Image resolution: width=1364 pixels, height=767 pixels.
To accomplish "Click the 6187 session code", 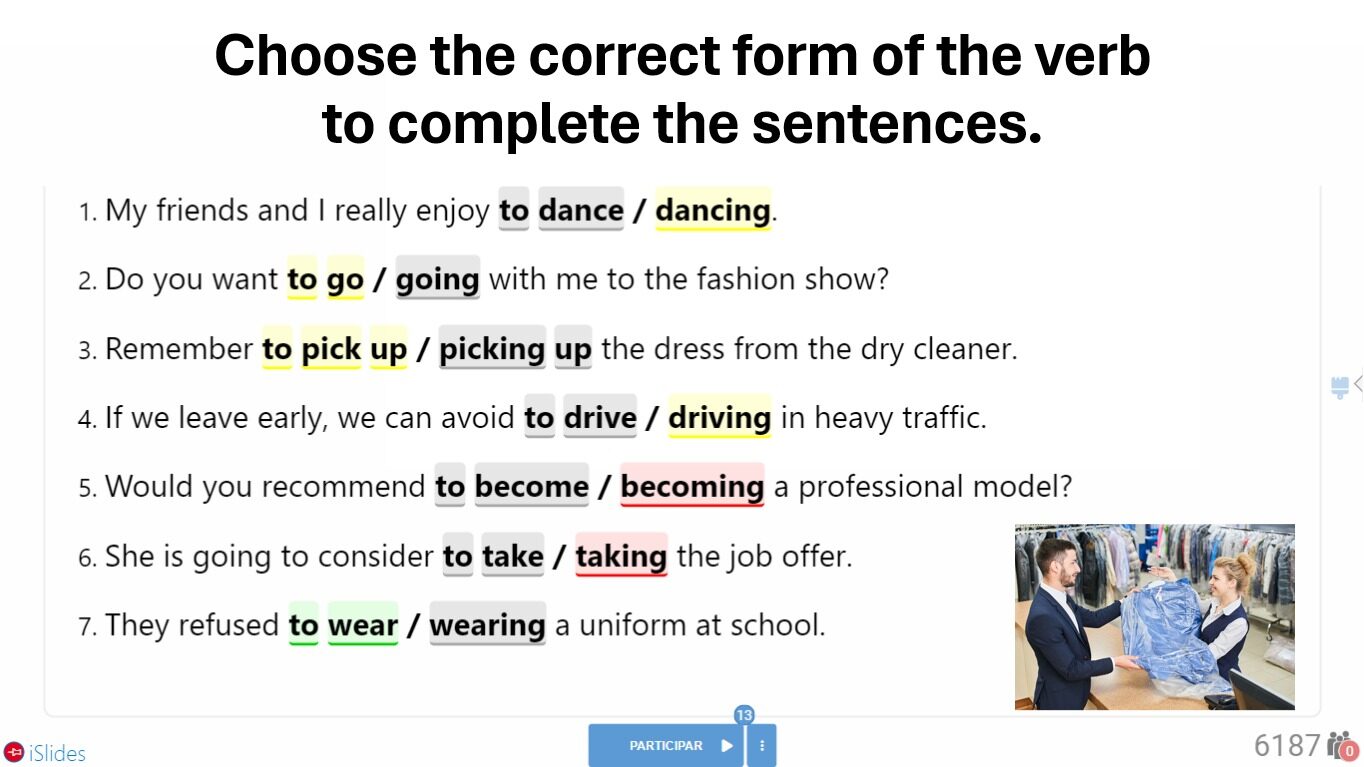I will (1288, 745).
